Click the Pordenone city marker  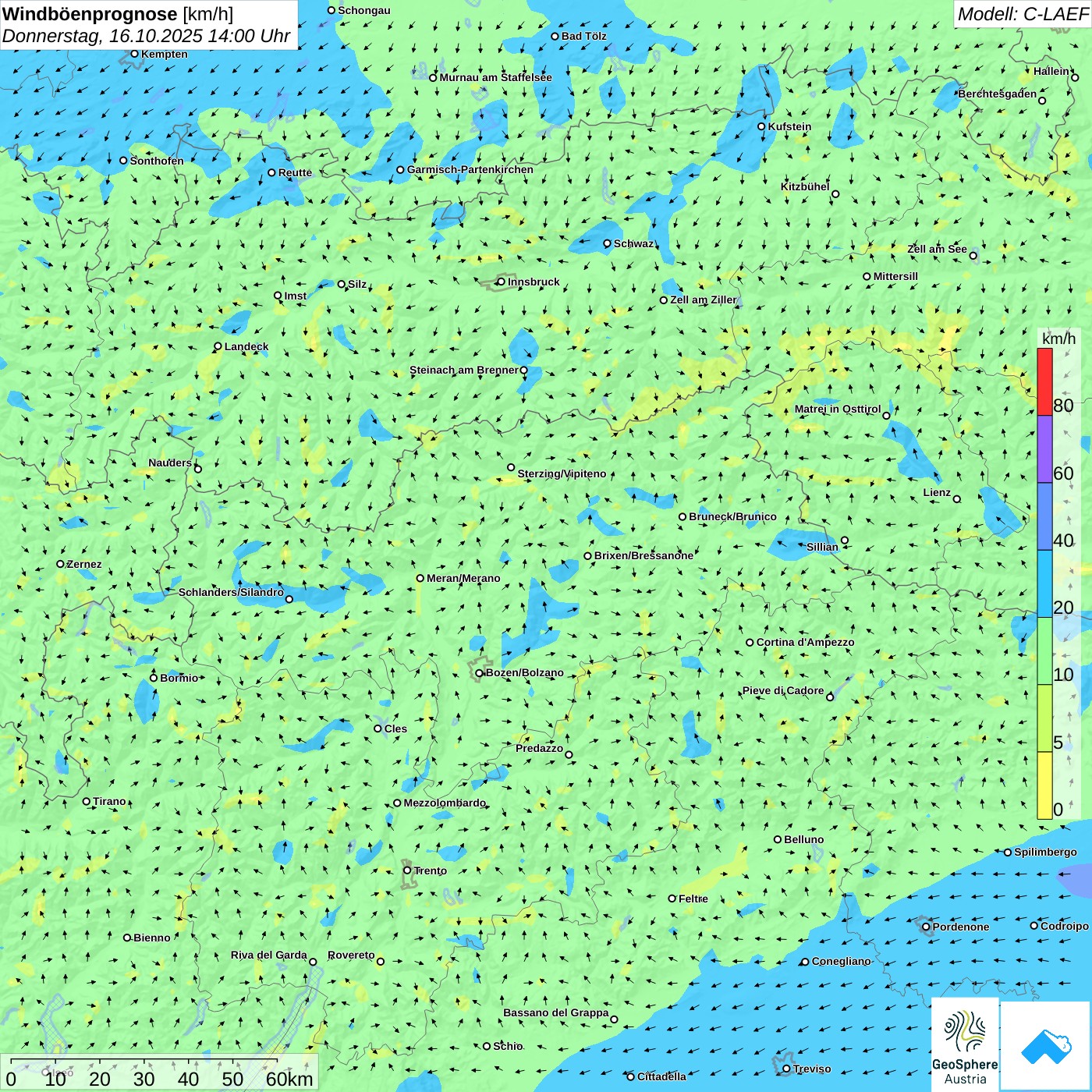click(x=926, y=927)
